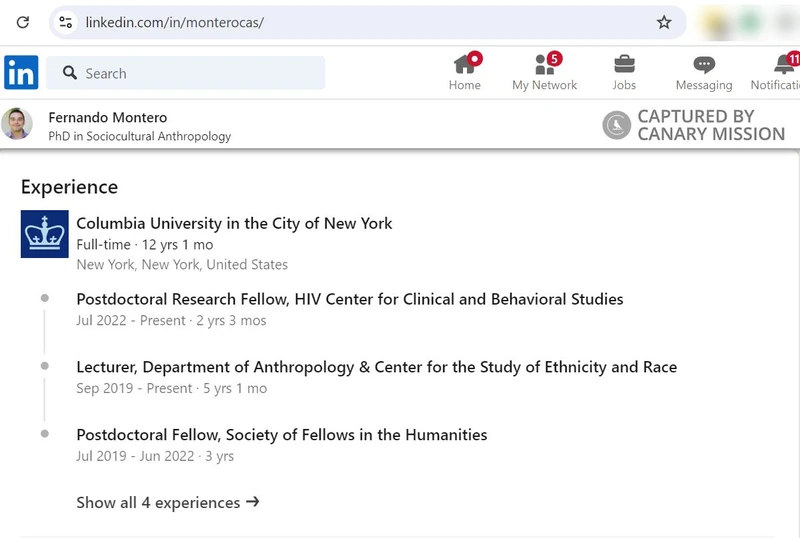Open the Notifications bell icon
The width and height of the screenshot is (800, 538).
click(784, 65)
